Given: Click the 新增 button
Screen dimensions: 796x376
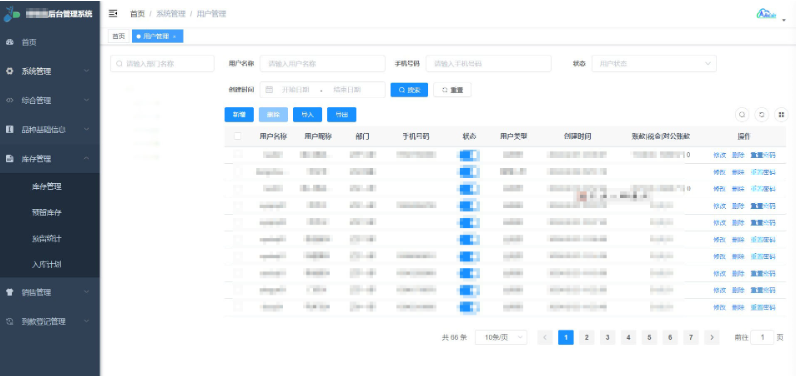Looking at the screenshot, I should coord(239,115).
